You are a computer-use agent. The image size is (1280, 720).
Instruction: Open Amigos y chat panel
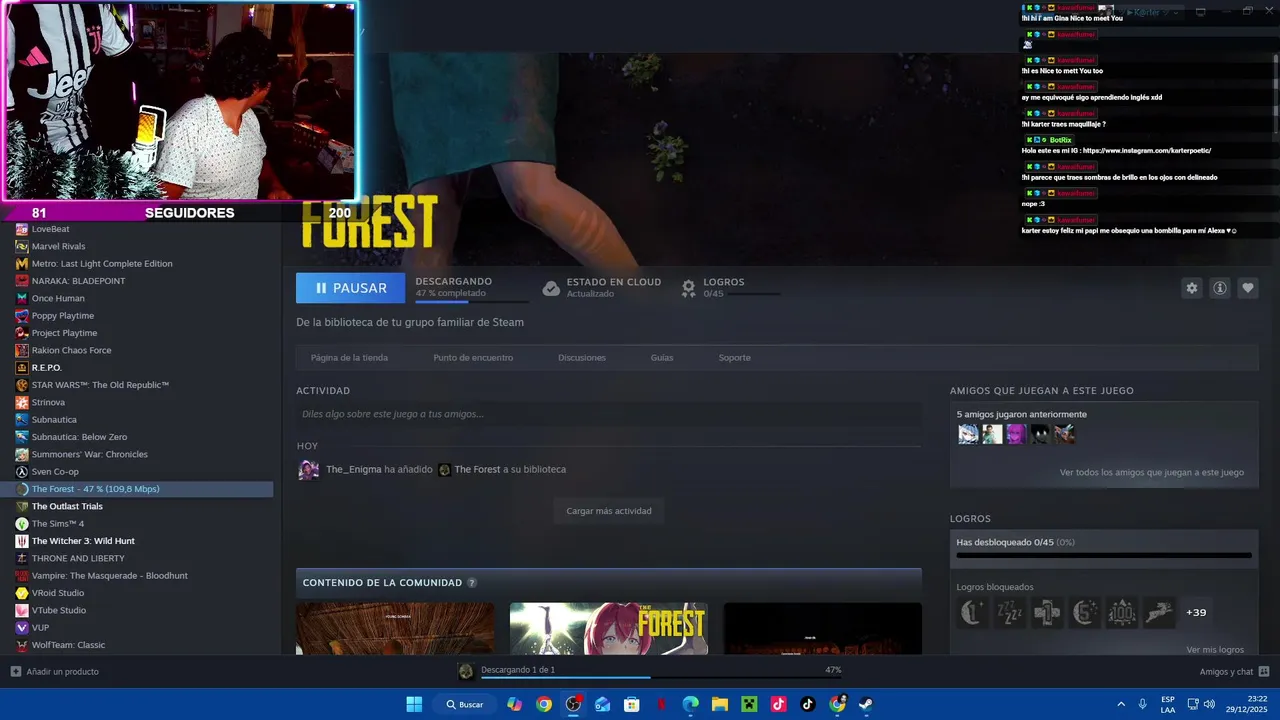[1234, 672]
